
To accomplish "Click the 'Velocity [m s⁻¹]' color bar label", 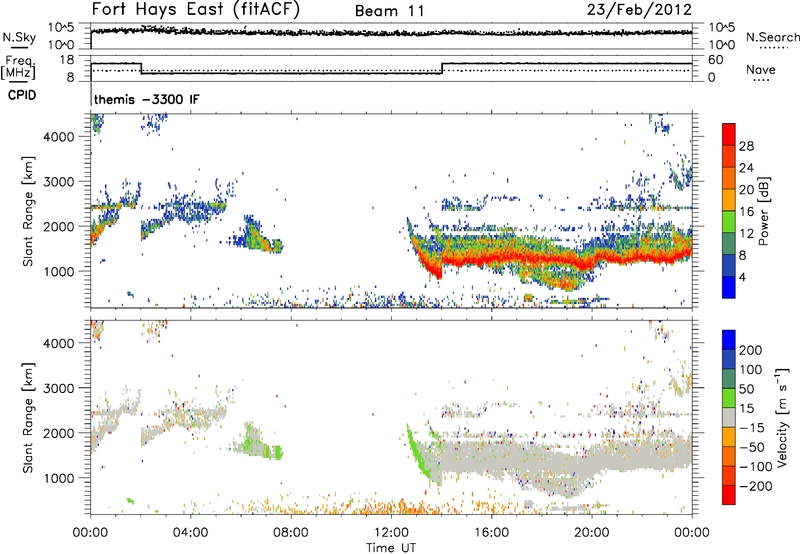I will click(x=781, y=417).
